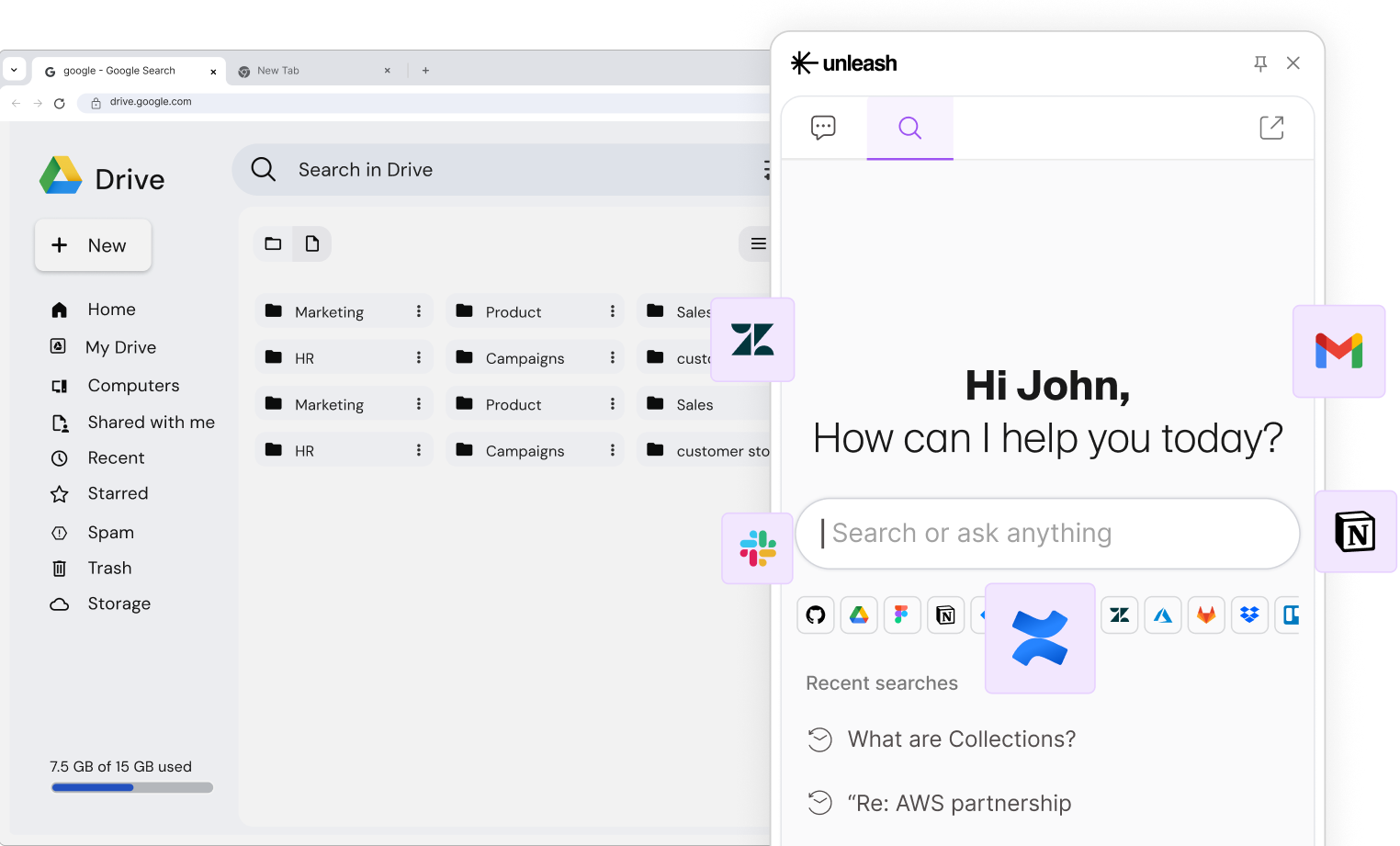The width and height of the screenshot is (1400, 846).
Task: Toggle the files filter button in Drive
Action: [x=312, y=244]
